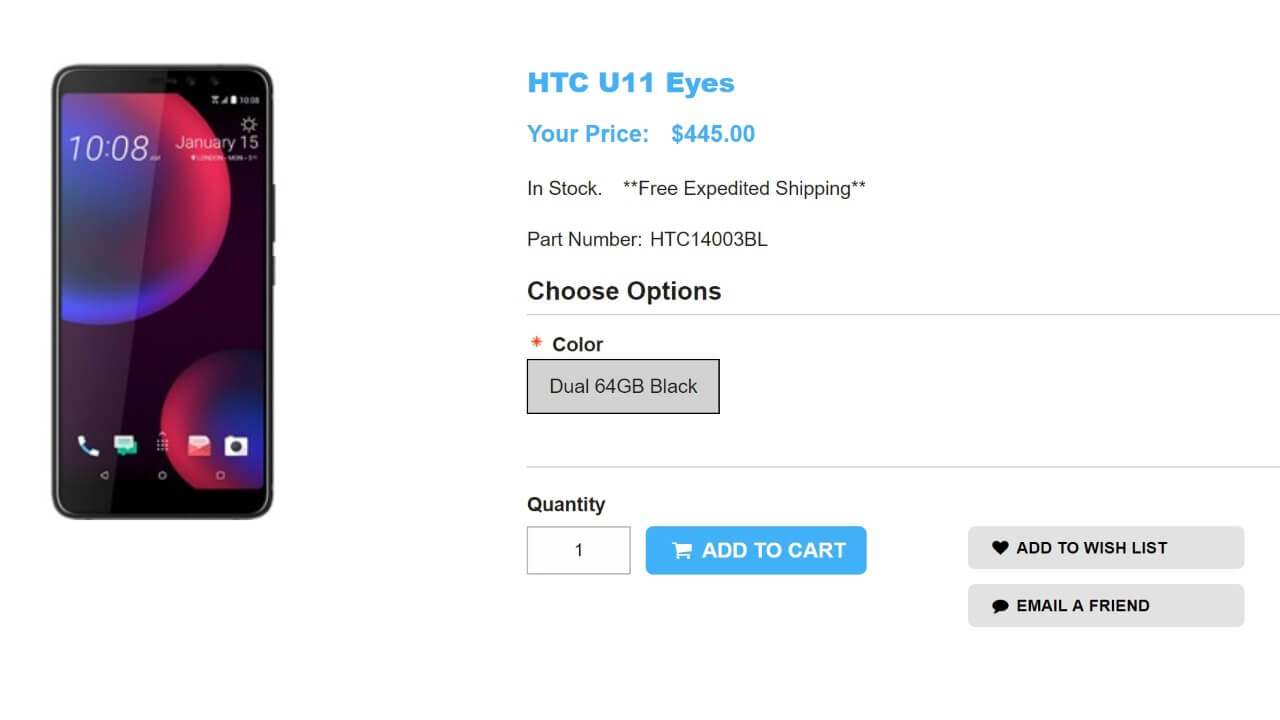Click the cart icon in Add to Cart
The image size is (1280, 720).
coord(682,551)
